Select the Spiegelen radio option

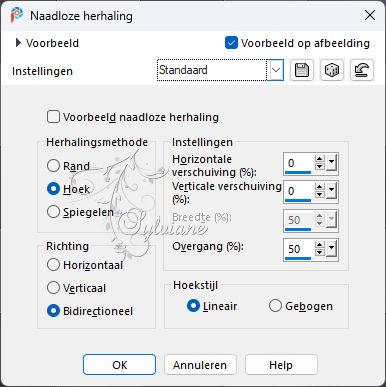[53, 212]
